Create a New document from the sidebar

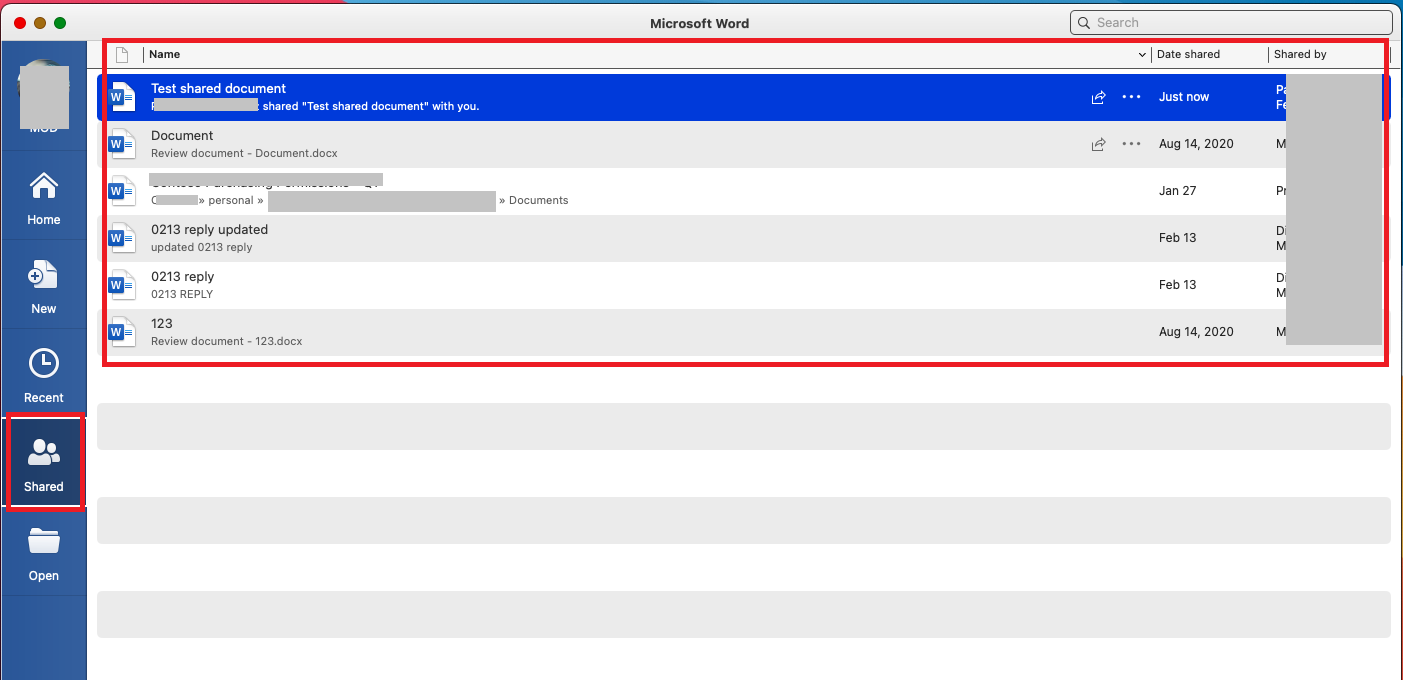[43, 287]
